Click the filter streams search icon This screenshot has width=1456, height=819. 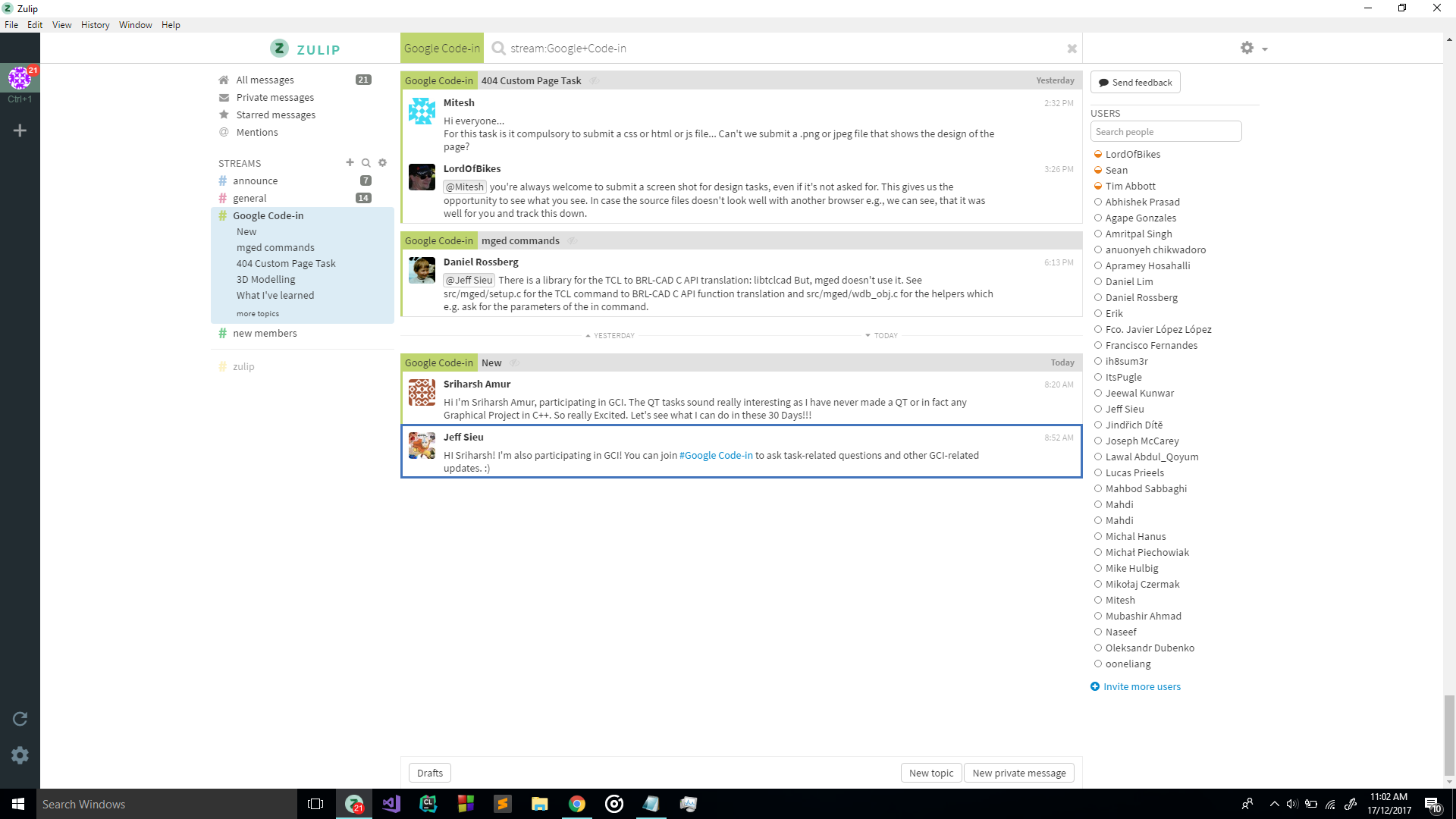point(366,162)
